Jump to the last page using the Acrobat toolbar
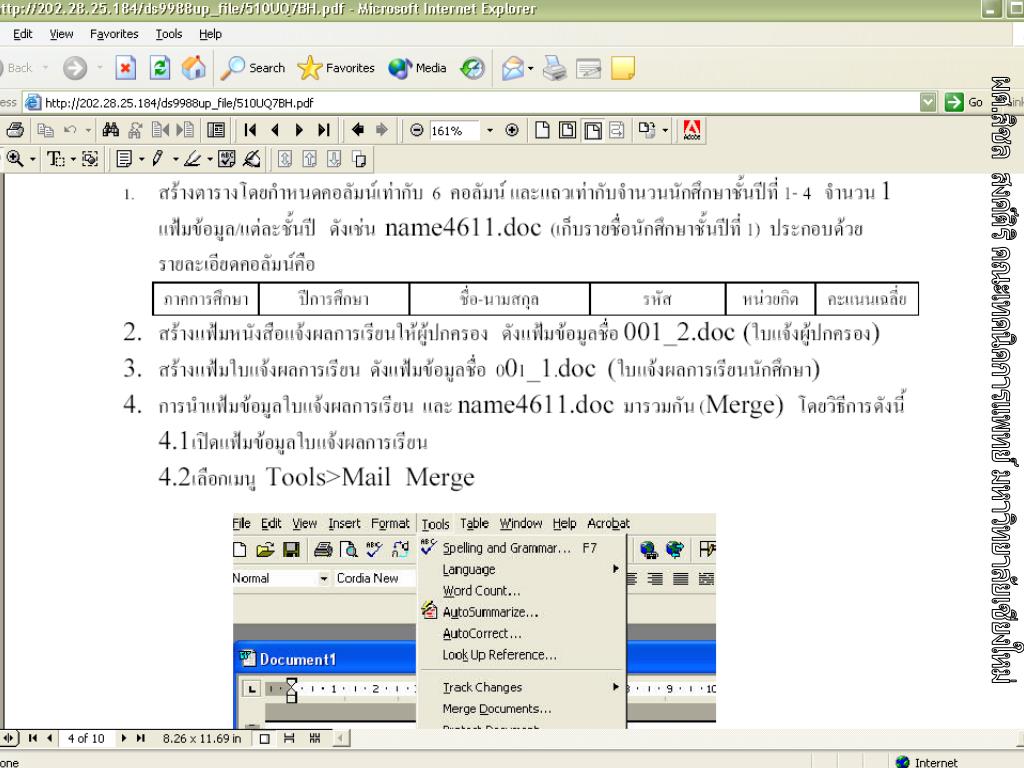Screen dimensions: 1024x768 pos(324,130)
